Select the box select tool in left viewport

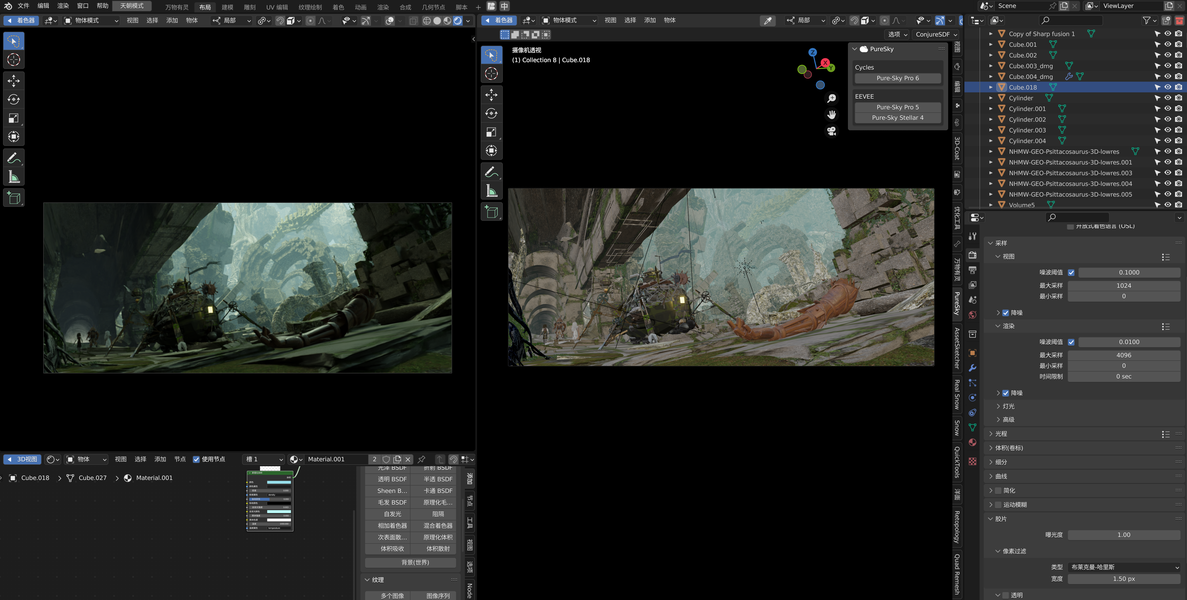[14, 40]
